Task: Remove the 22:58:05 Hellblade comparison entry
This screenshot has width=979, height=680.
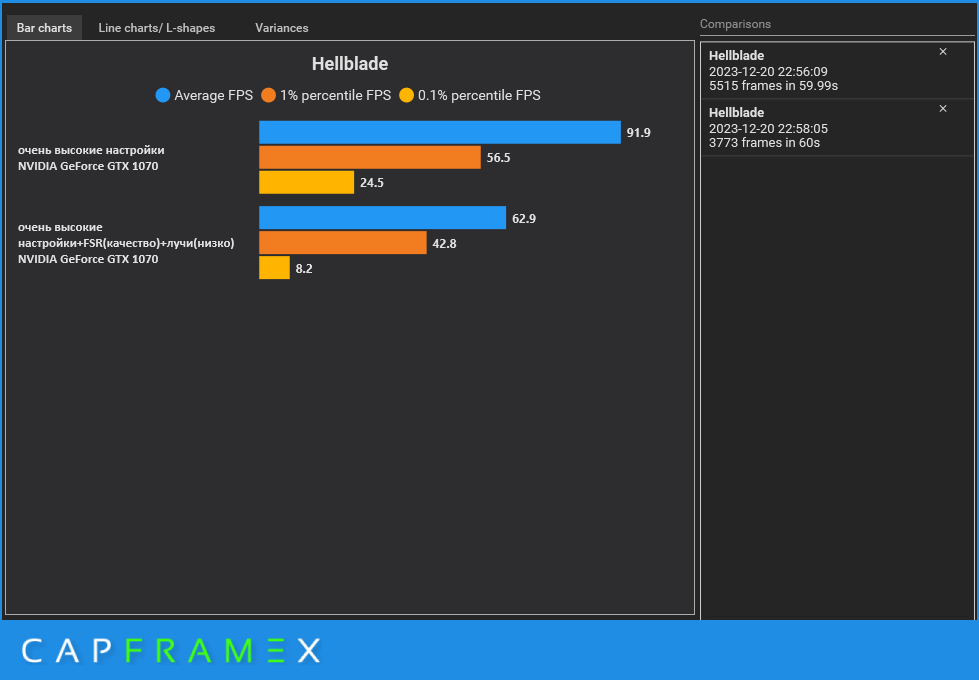Action: [x=943, y=109]
